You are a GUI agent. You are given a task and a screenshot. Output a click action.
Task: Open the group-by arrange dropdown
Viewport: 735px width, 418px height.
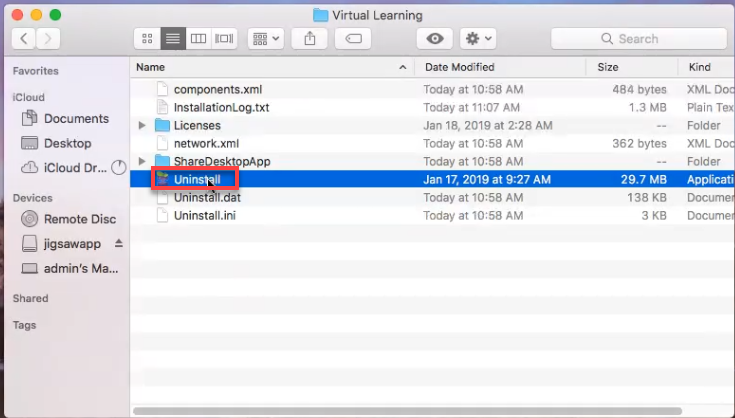coord(267,38)
